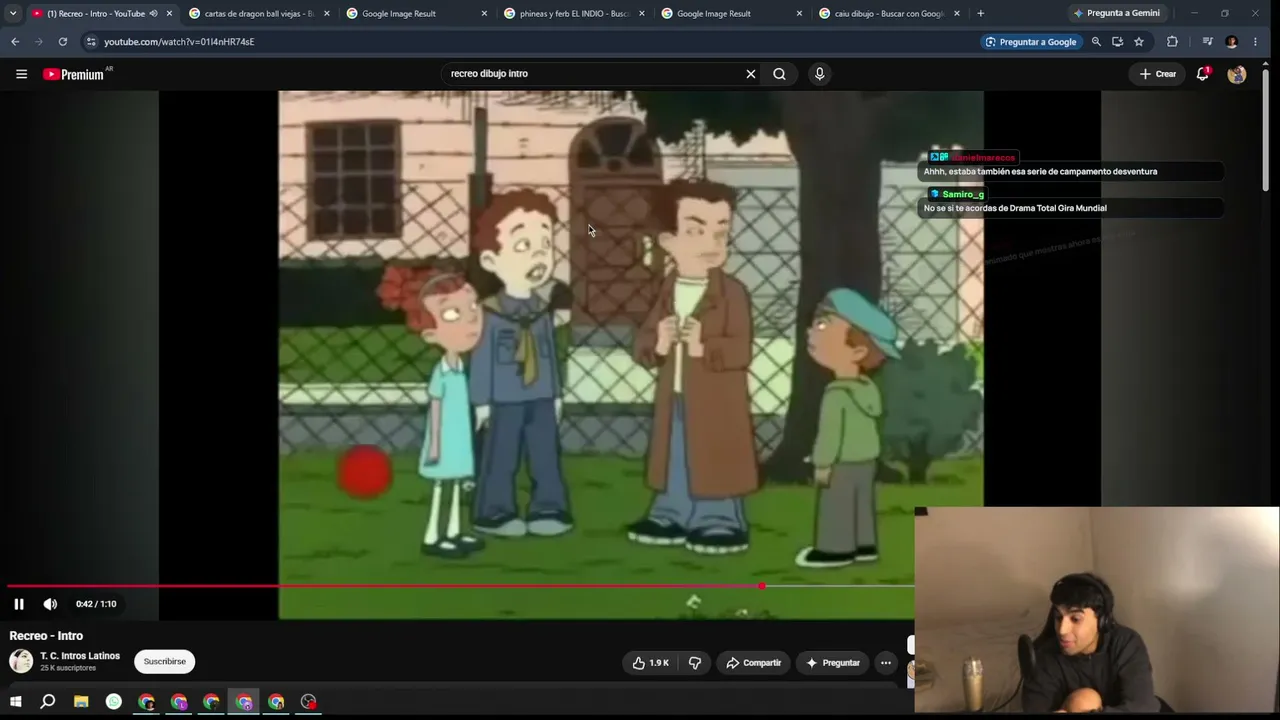
Task: Close the 'cartas de dragon ball viejas' tab
Action: click(326, 13)
